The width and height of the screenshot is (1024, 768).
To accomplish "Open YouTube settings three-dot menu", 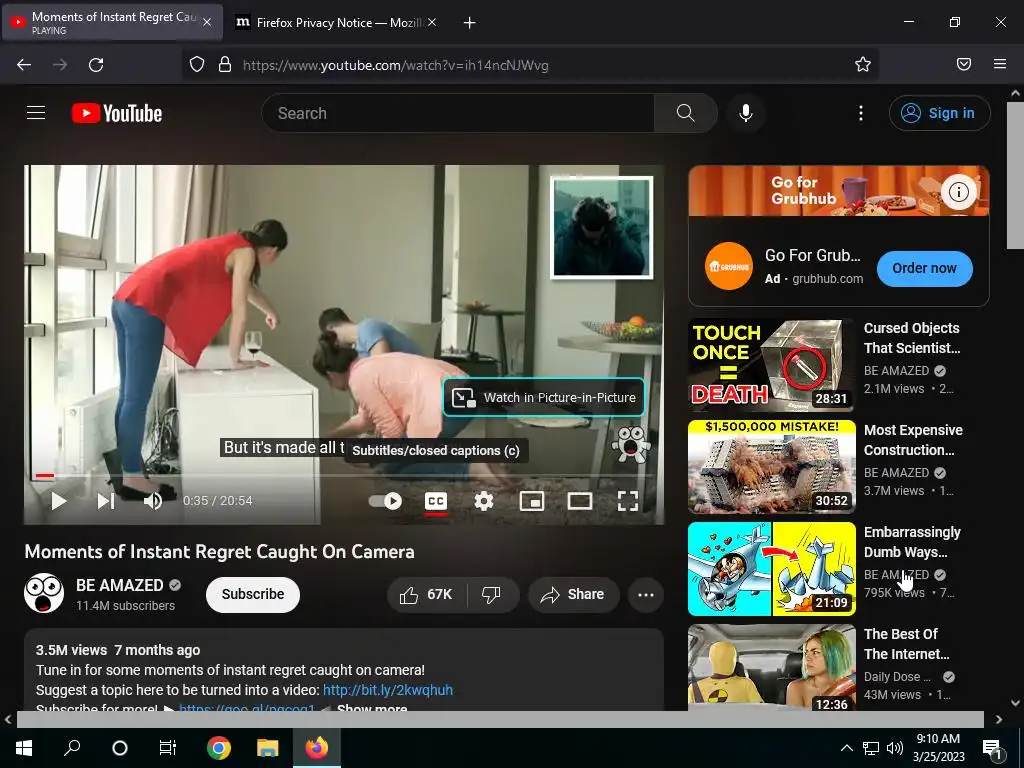I will [861, 113].
